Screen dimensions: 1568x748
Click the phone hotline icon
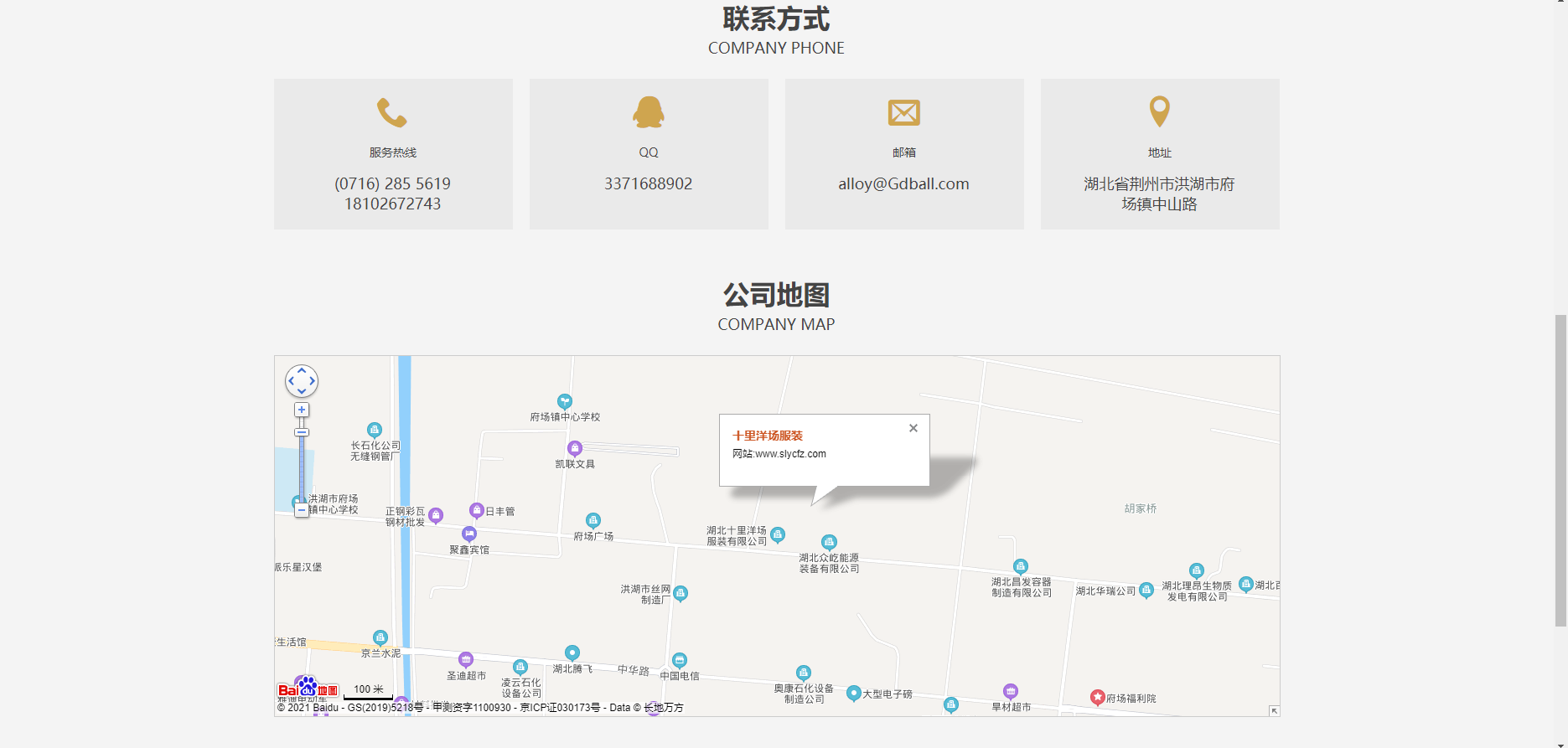tap(392, 112)
